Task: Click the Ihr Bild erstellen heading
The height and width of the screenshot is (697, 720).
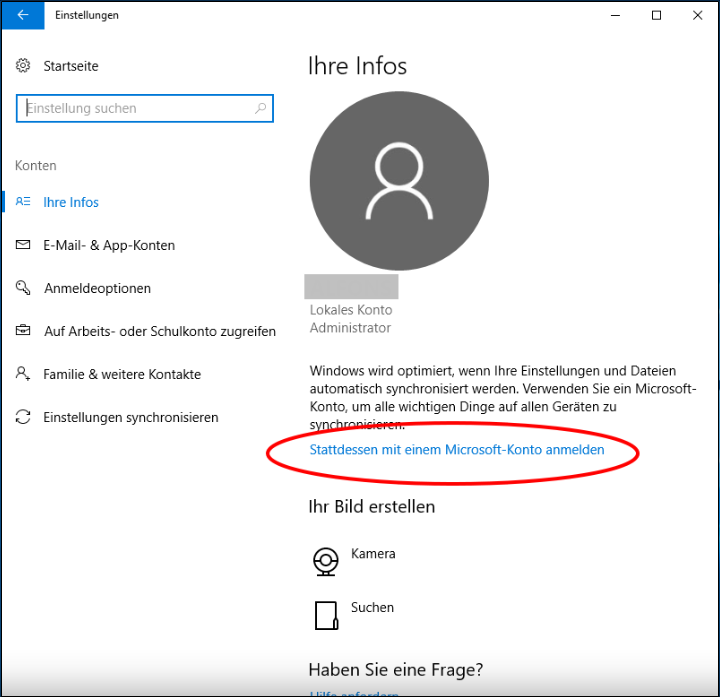Action: click(371, 507)
